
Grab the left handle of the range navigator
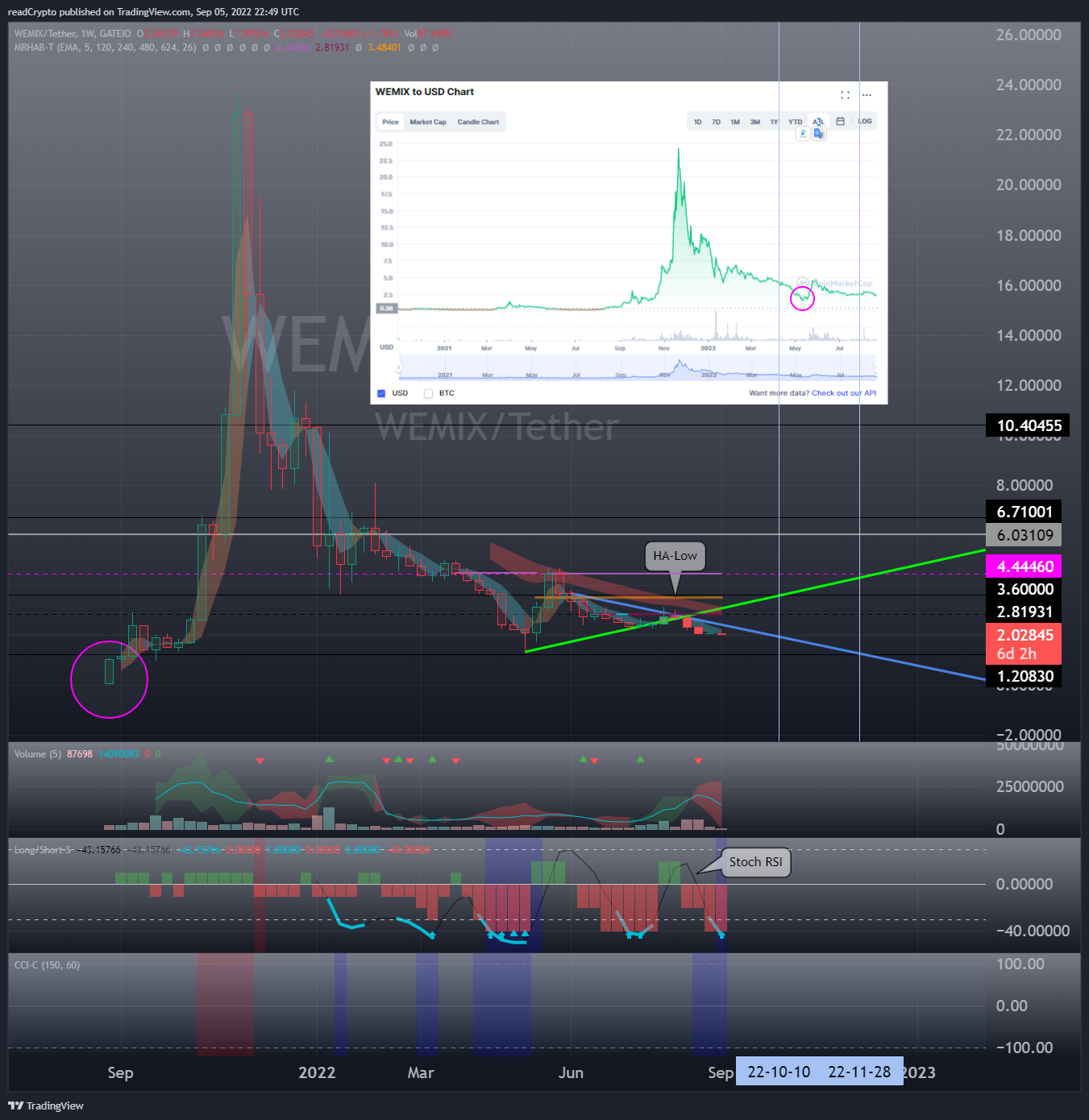[399, 367]
